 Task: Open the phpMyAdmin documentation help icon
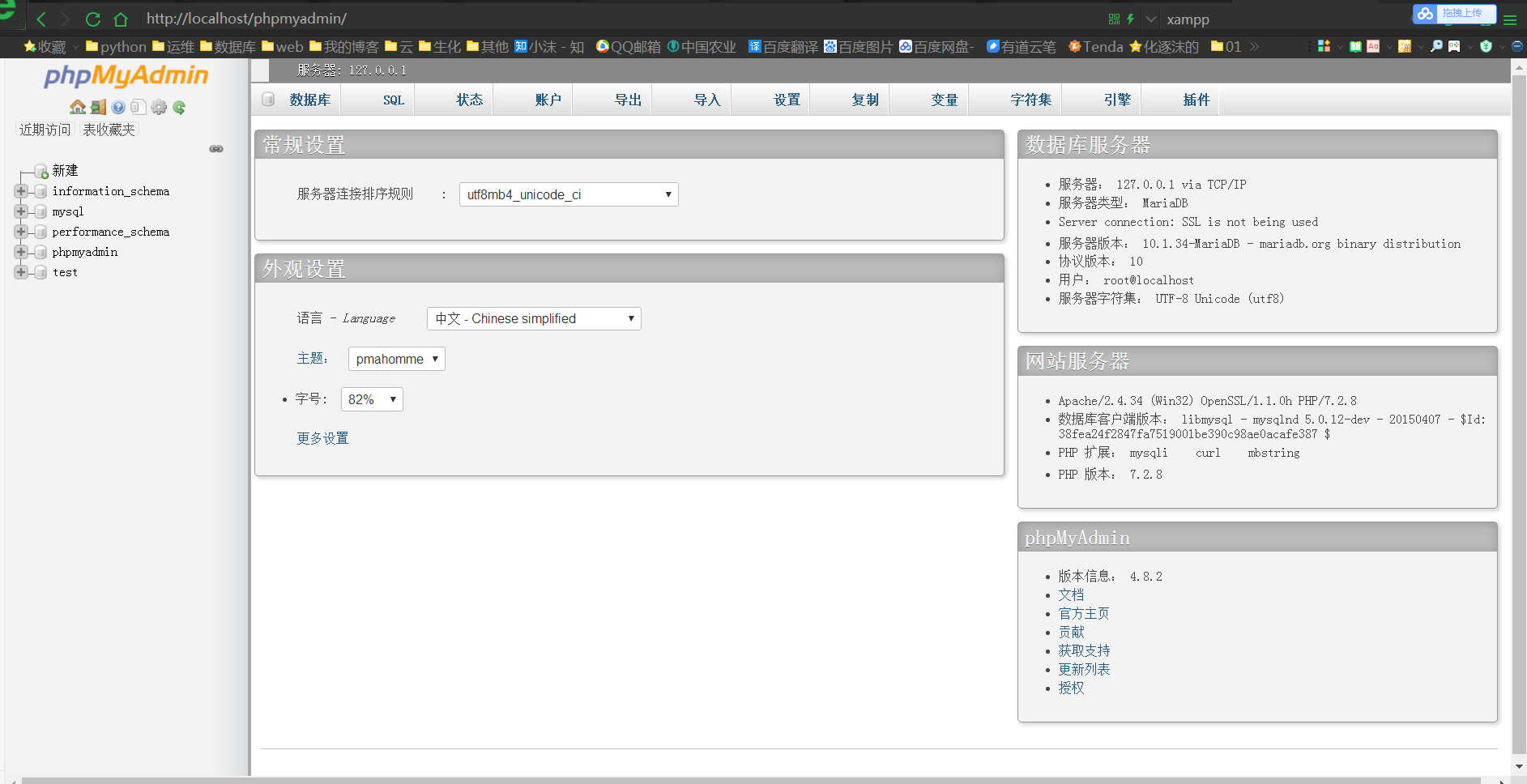click(118, 107)
